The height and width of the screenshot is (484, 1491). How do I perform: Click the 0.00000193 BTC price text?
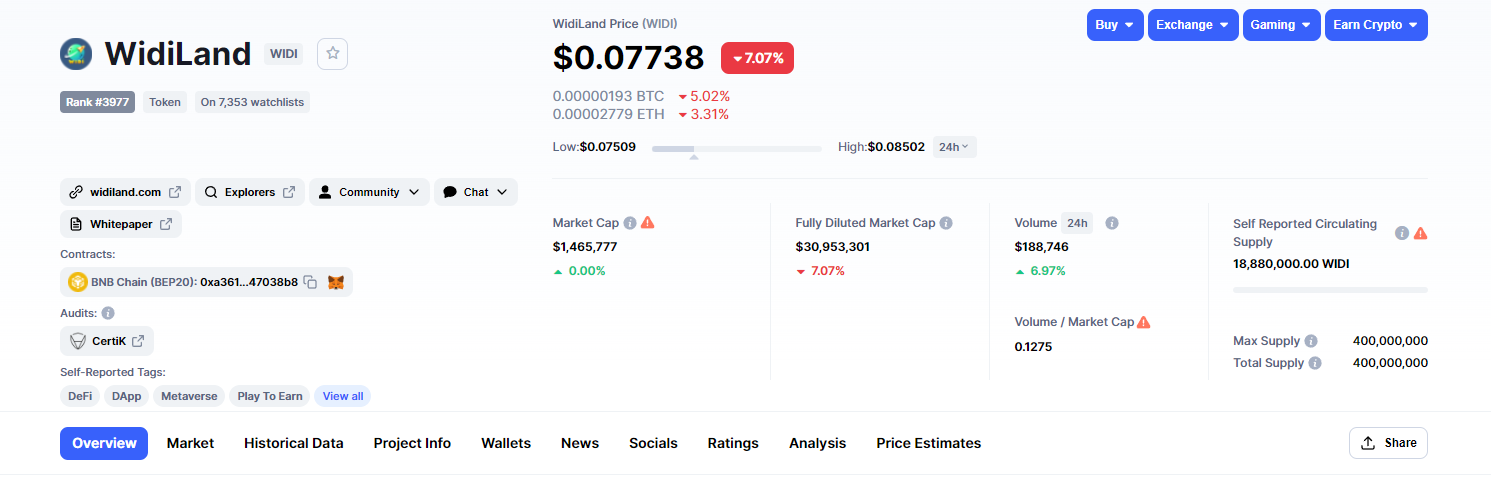click(609, 96)
